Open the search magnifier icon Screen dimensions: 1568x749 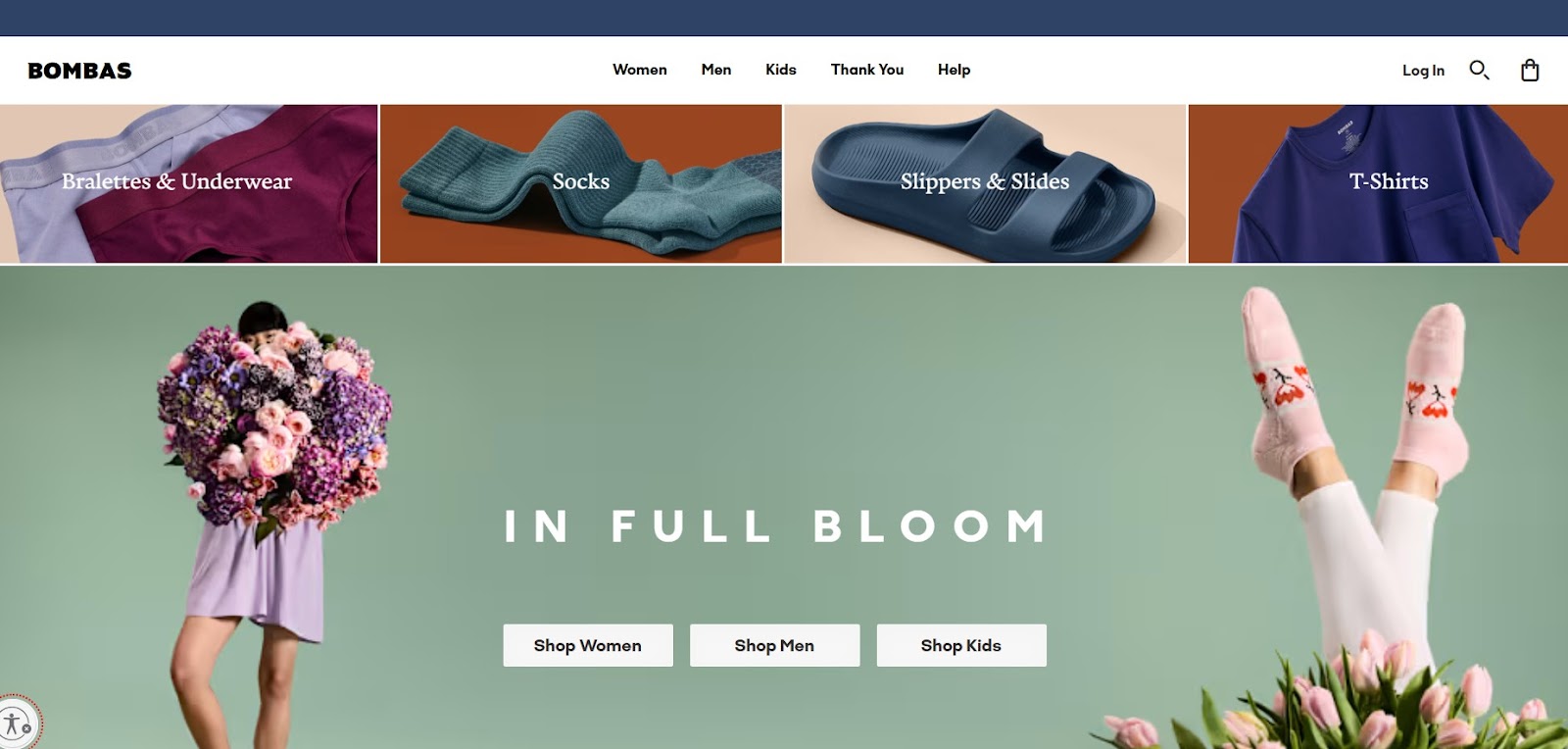pos(1479,70)
